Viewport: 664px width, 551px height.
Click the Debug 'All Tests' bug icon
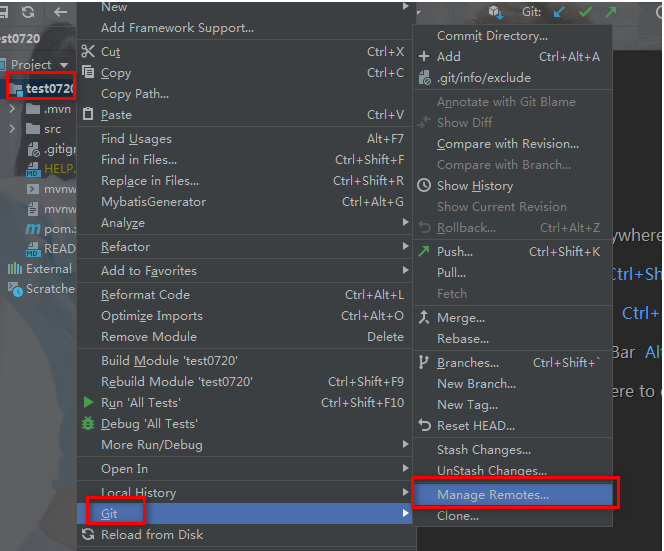tap(88, 424)
